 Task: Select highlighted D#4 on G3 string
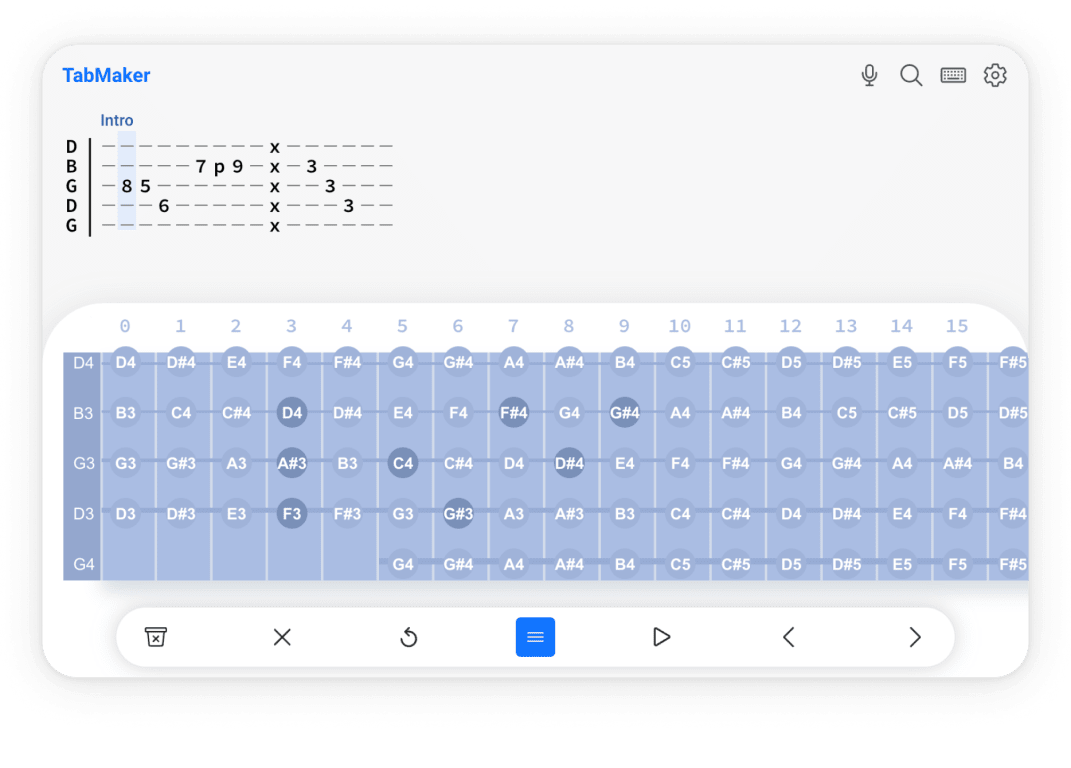(569, 463)
